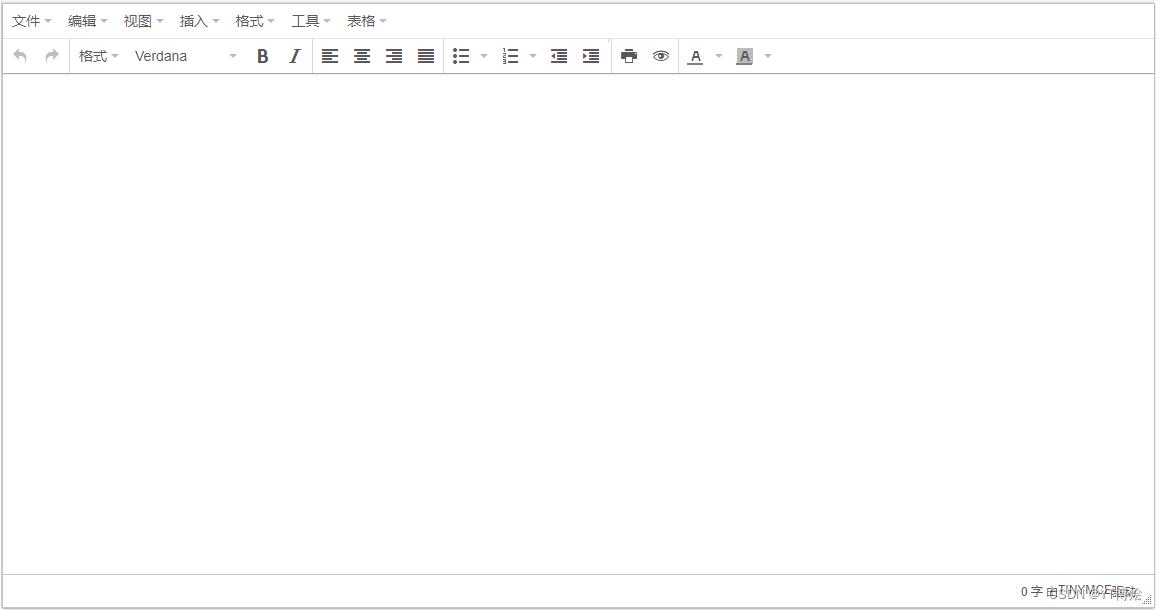This screenshot has height=610, width=1158.
Task: Open the Verdana font family dropdown
Action: click(185, 56)
